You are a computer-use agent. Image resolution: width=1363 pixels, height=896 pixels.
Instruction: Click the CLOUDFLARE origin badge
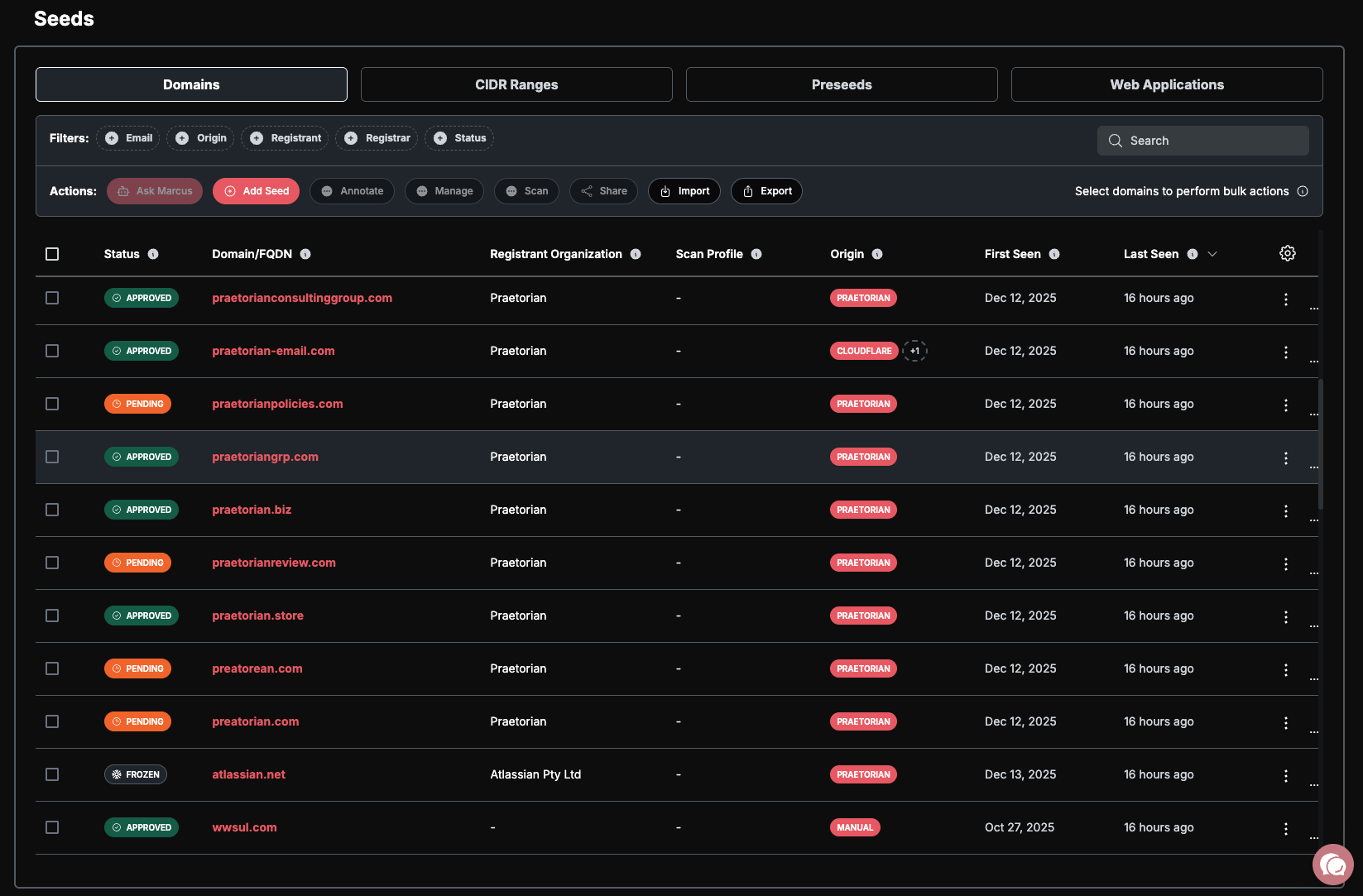[864, 351]
